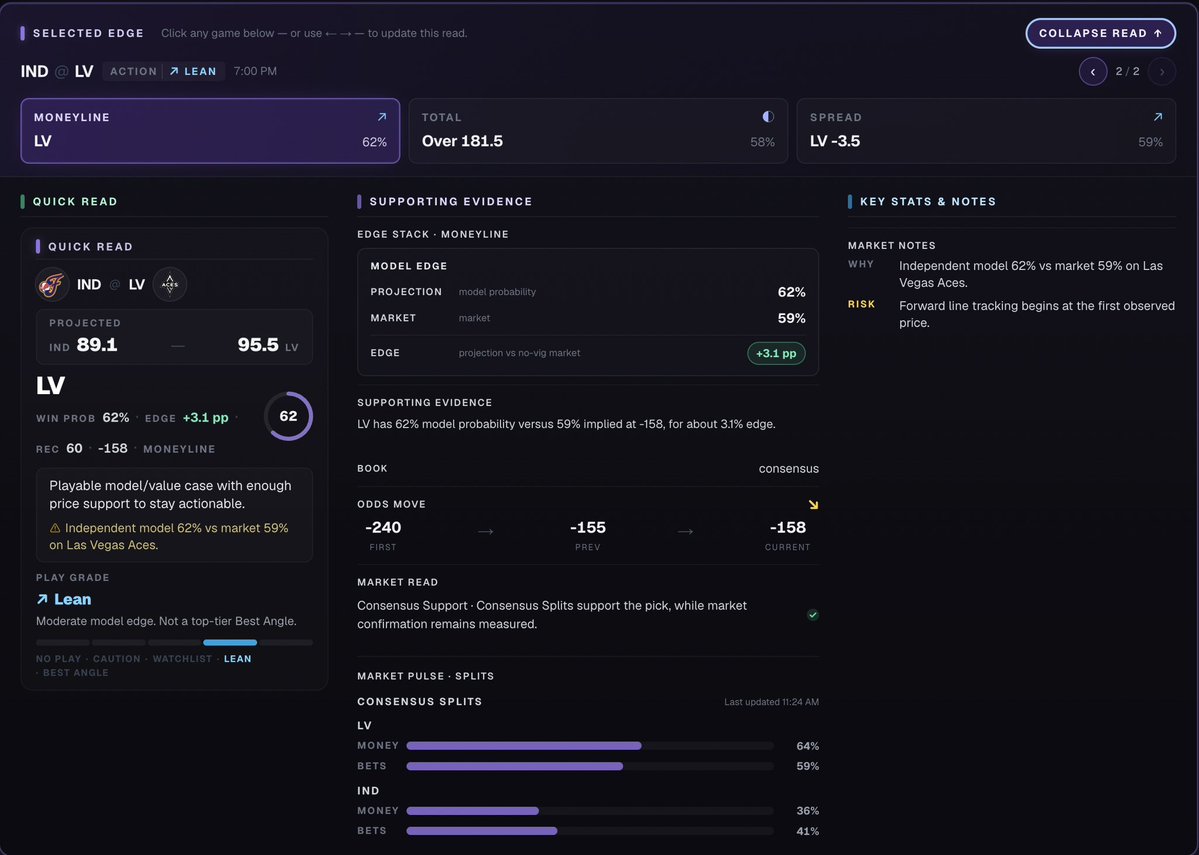Click the previous odds value -155
The width and height of the screenshot is (1199, 855).
point(588,528)
